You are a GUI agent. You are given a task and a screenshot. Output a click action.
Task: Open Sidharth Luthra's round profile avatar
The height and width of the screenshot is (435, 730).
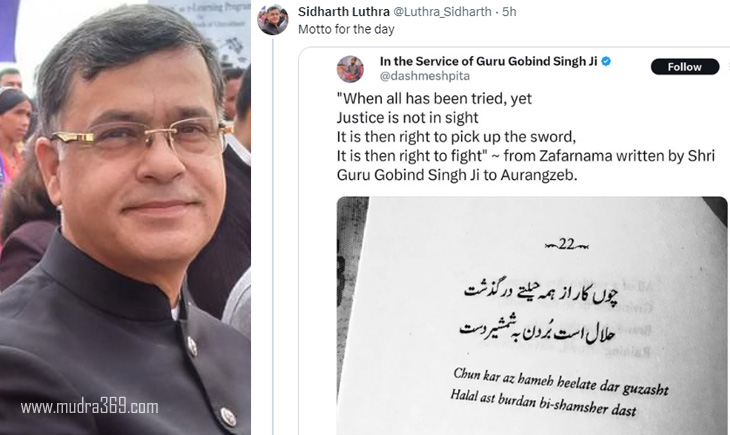[x=273, y=20]
